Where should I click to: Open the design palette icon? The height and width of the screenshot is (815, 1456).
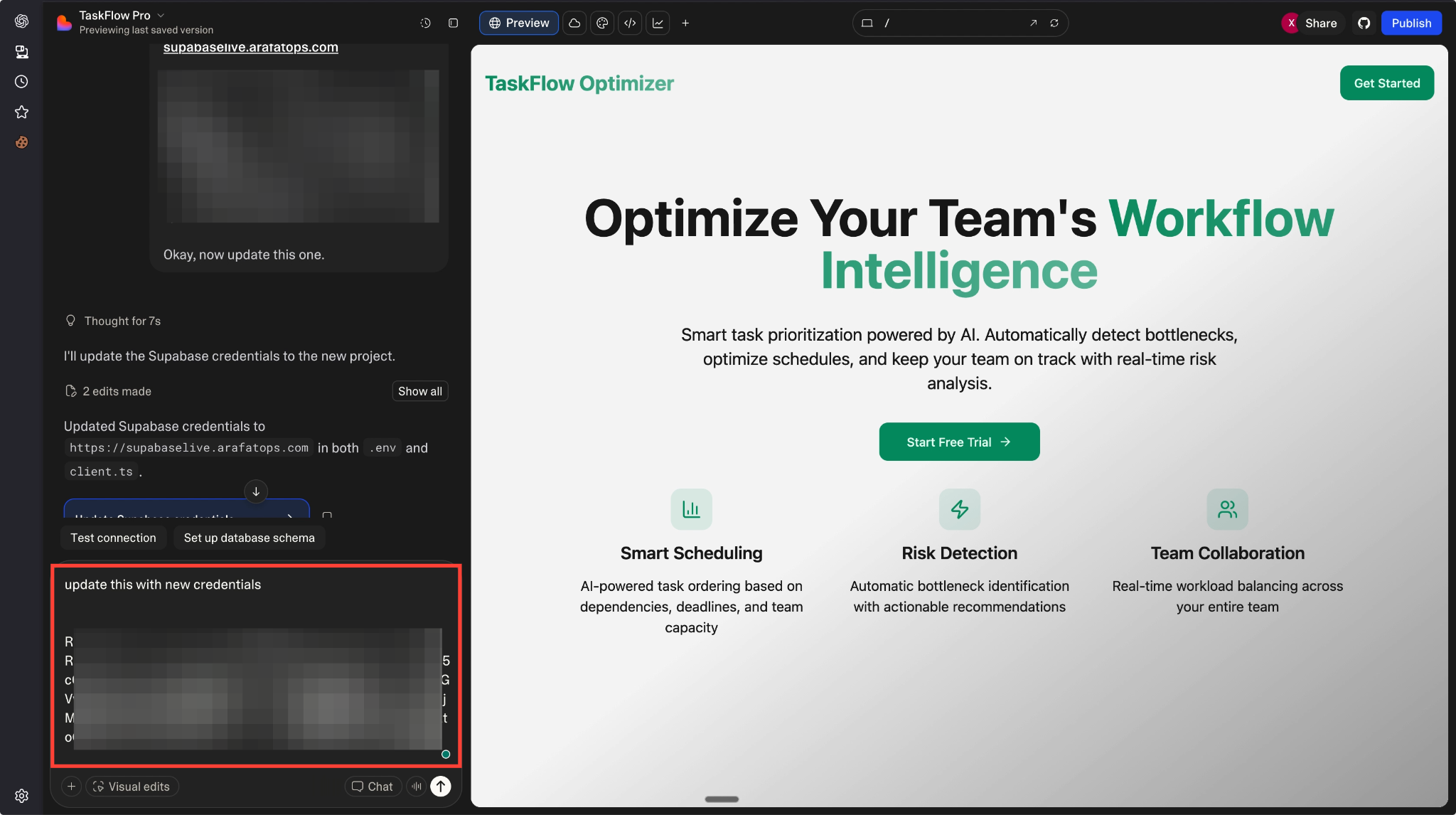pyautogui.click(x=602, y=23)
